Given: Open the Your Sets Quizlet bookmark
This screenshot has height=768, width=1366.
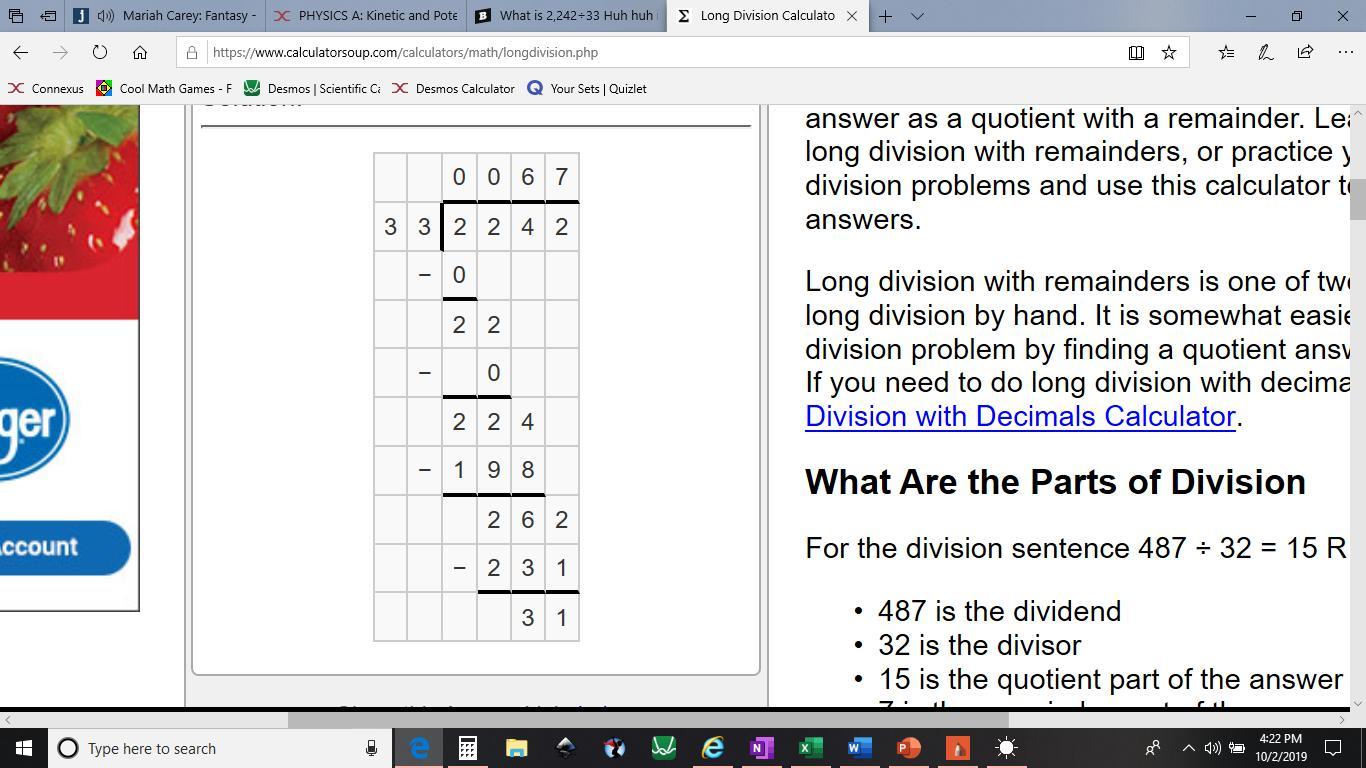Looking at the screenshot, I should click(587, 89).
